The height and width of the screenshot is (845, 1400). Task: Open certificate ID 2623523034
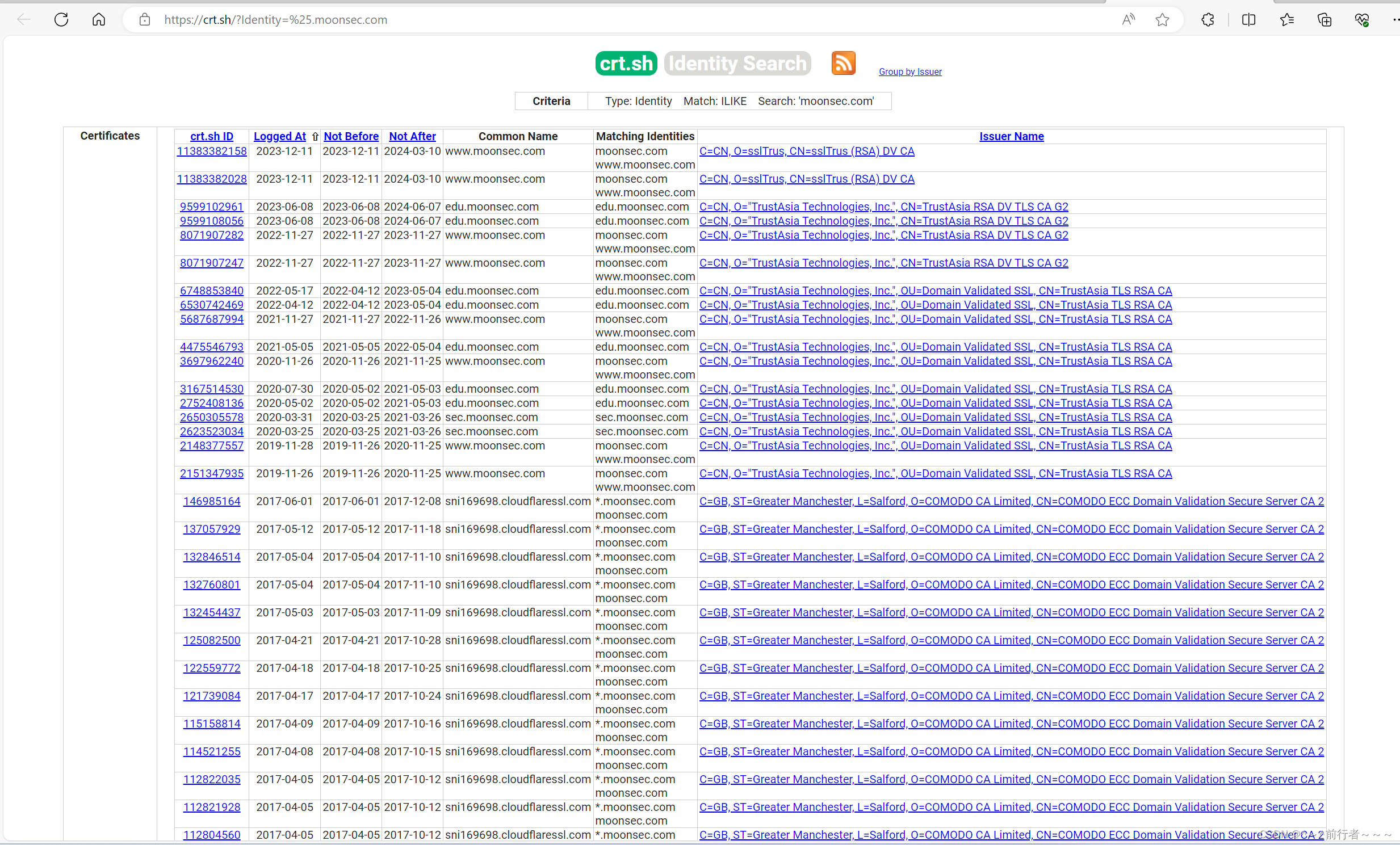(212, 432)
